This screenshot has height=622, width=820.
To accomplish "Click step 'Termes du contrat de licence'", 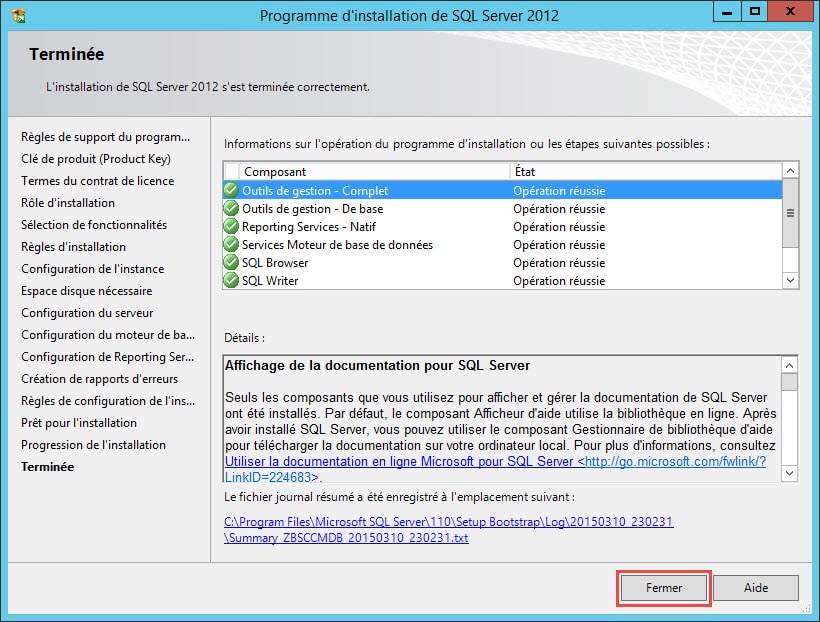I will (98, 181).
